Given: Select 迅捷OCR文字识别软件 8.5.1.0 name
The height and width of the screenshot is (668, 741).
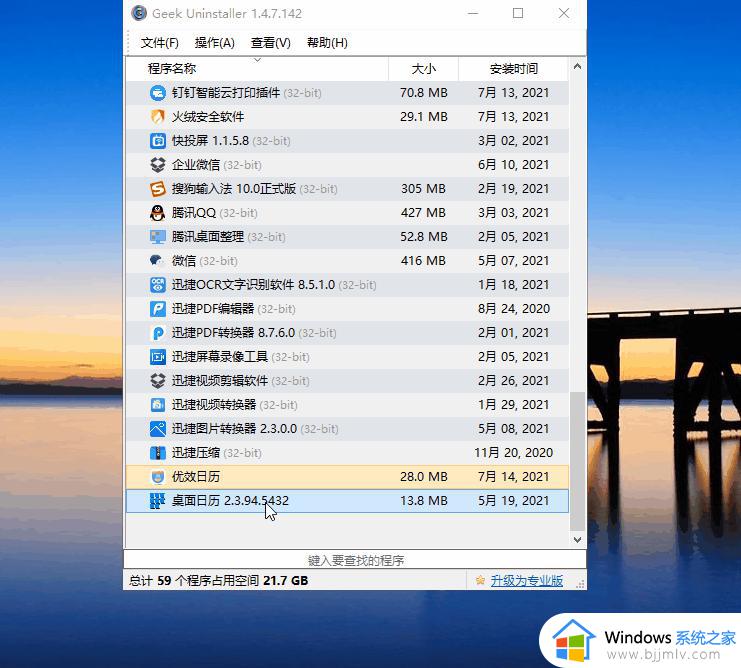Looking at the screenshot, I should 253,285.
